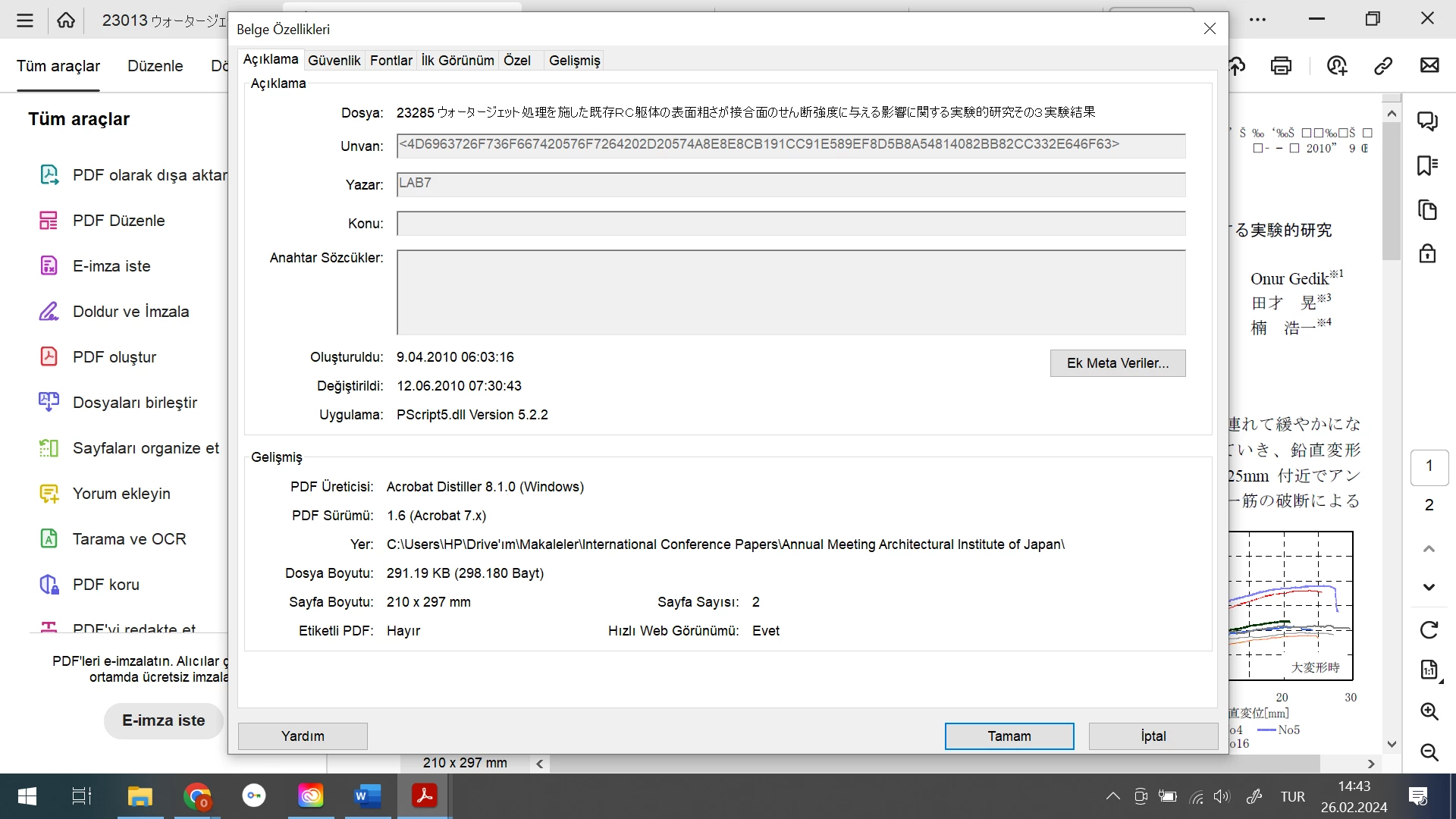Switch to the Güvenlik tab

[334, 61]
